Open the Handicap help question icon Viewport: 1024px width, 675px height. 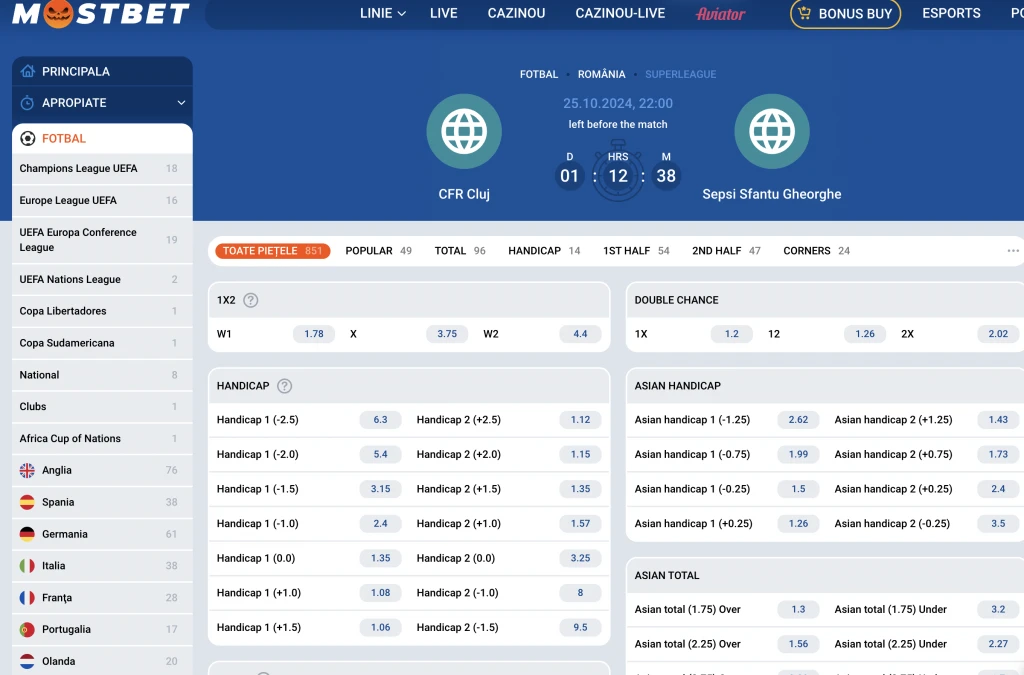[284, 386]
